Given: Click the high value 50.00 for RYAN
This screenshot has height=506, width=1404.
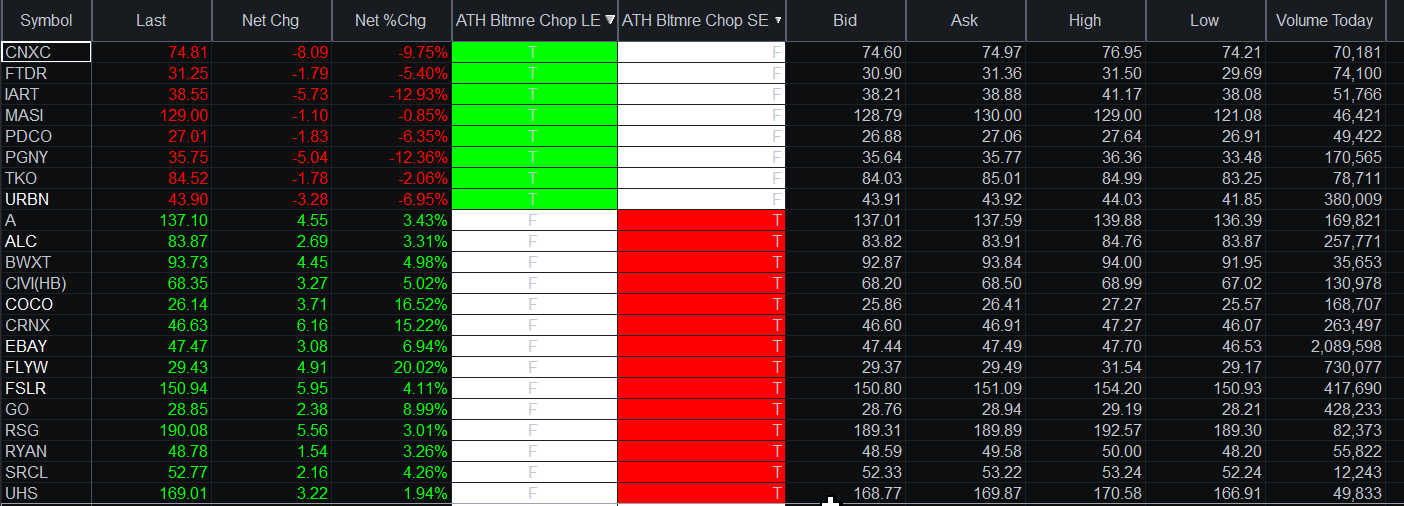Looking at the screenshot, I should [x=1123, y=451].
